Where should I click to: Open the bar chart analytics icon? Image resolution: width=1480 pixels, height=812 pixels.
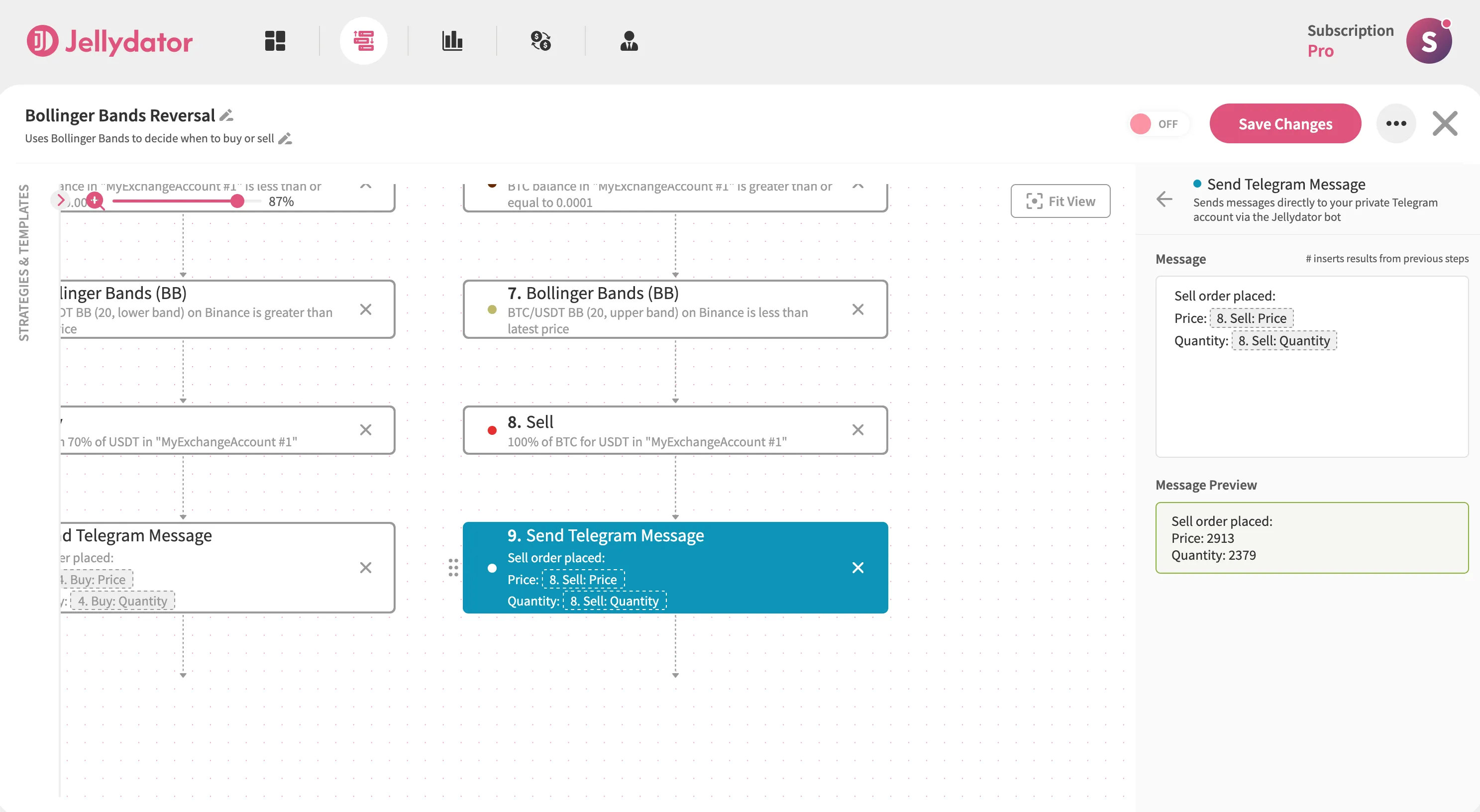click(452, 41)
